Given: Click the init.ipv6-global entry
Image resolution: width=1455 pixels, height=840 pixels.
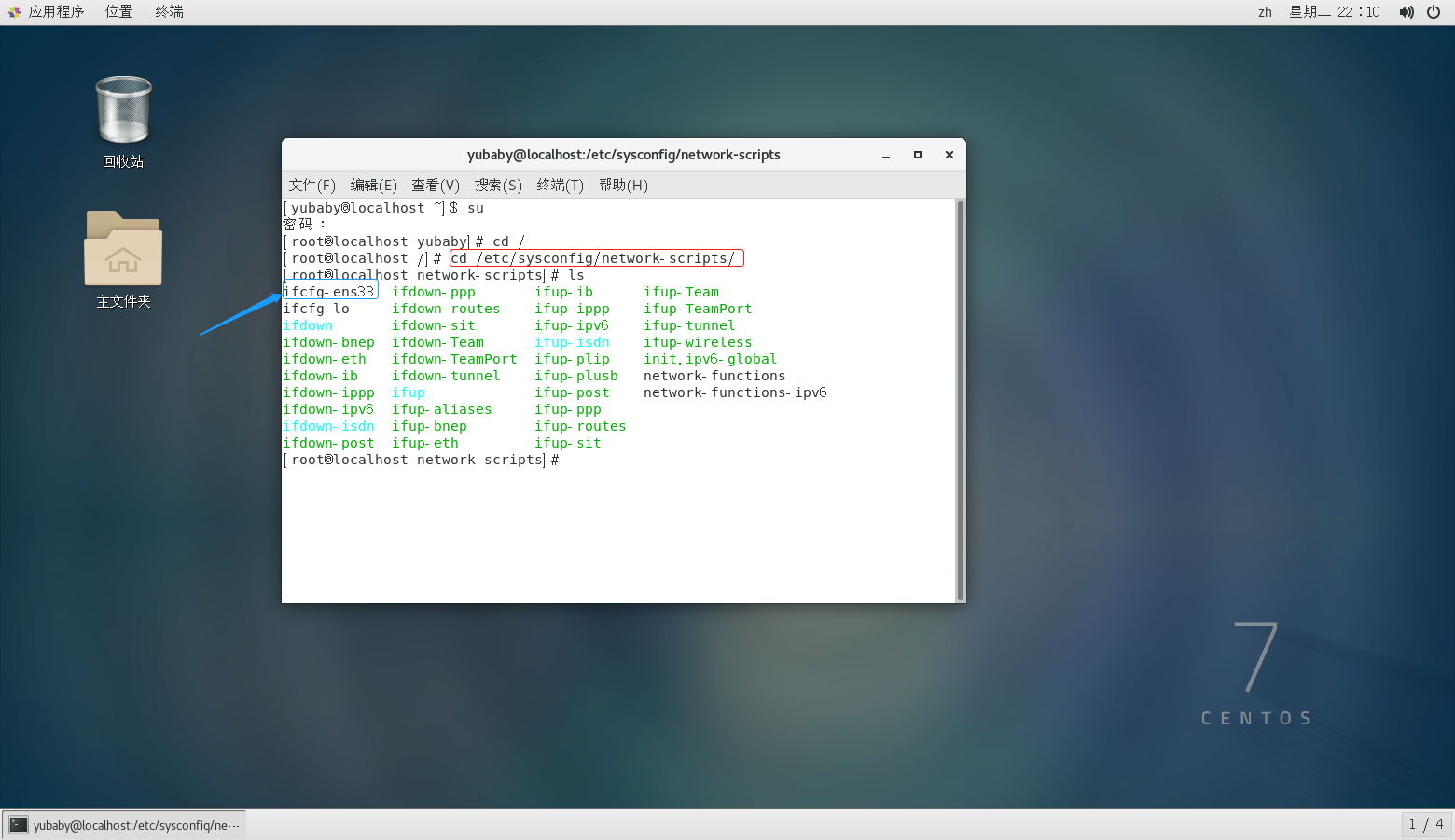Looking at the screenshot, I should coord(710,359).
